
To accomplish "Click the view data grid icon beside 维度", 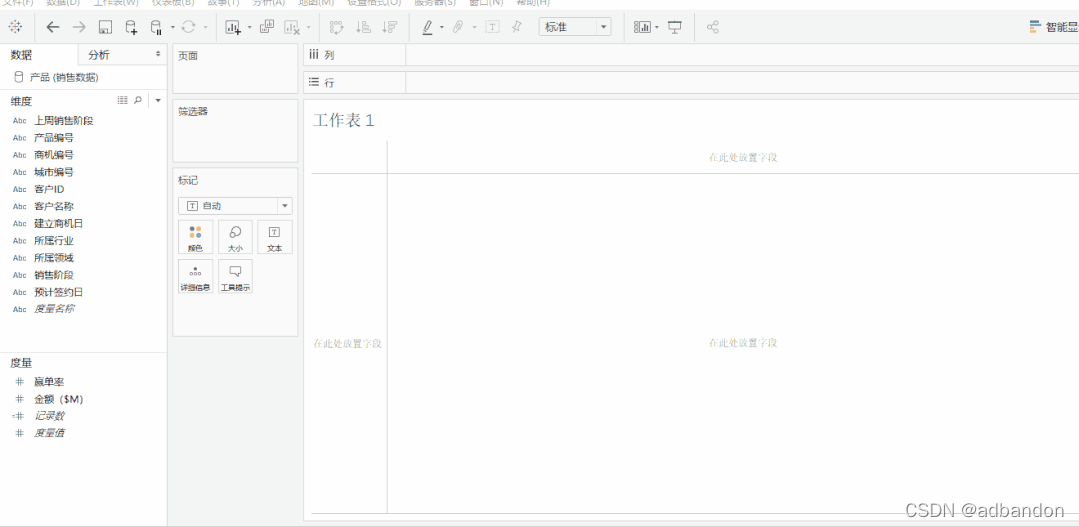I will click(x=122, y=100).
